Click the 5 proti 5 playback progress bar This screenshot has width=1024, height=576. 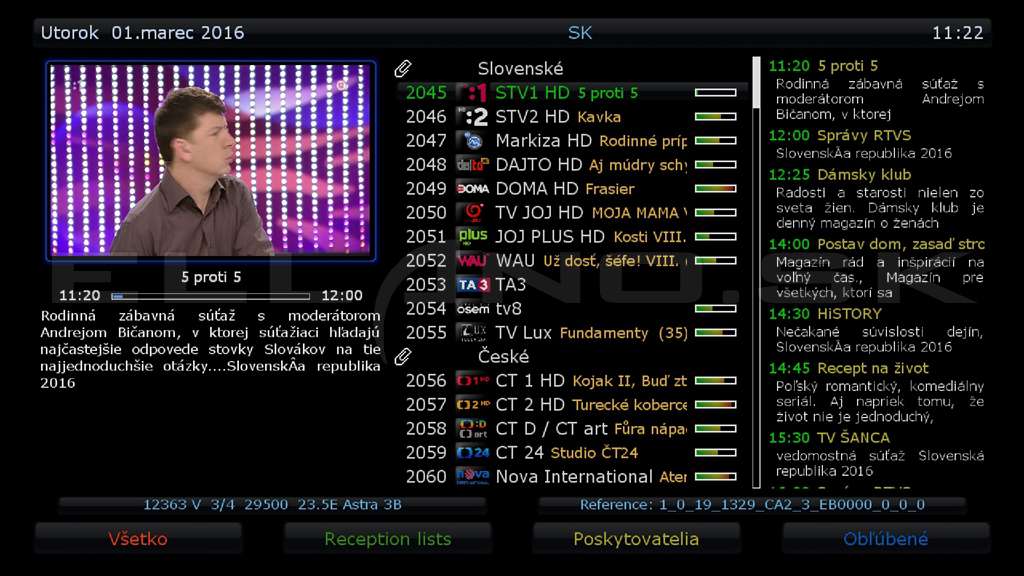coord(210,296)
